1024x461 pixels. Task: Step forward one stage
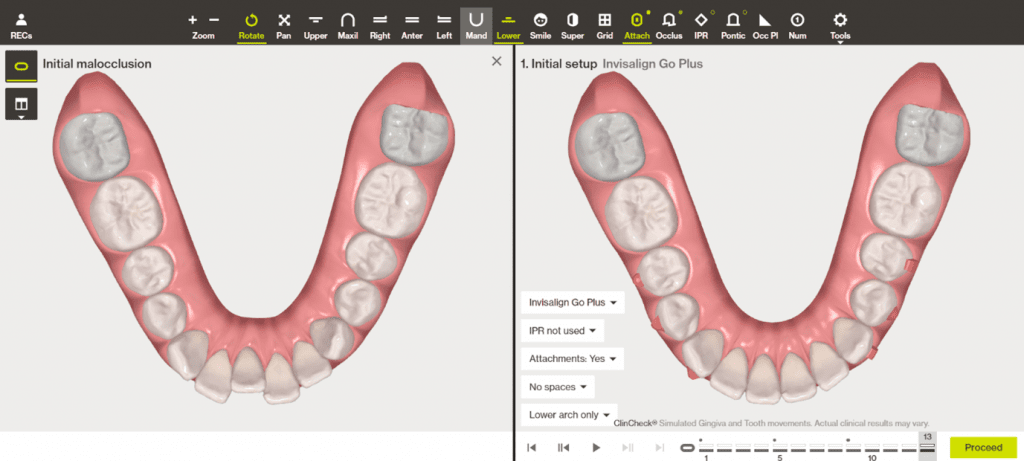(x=628, y=447)
